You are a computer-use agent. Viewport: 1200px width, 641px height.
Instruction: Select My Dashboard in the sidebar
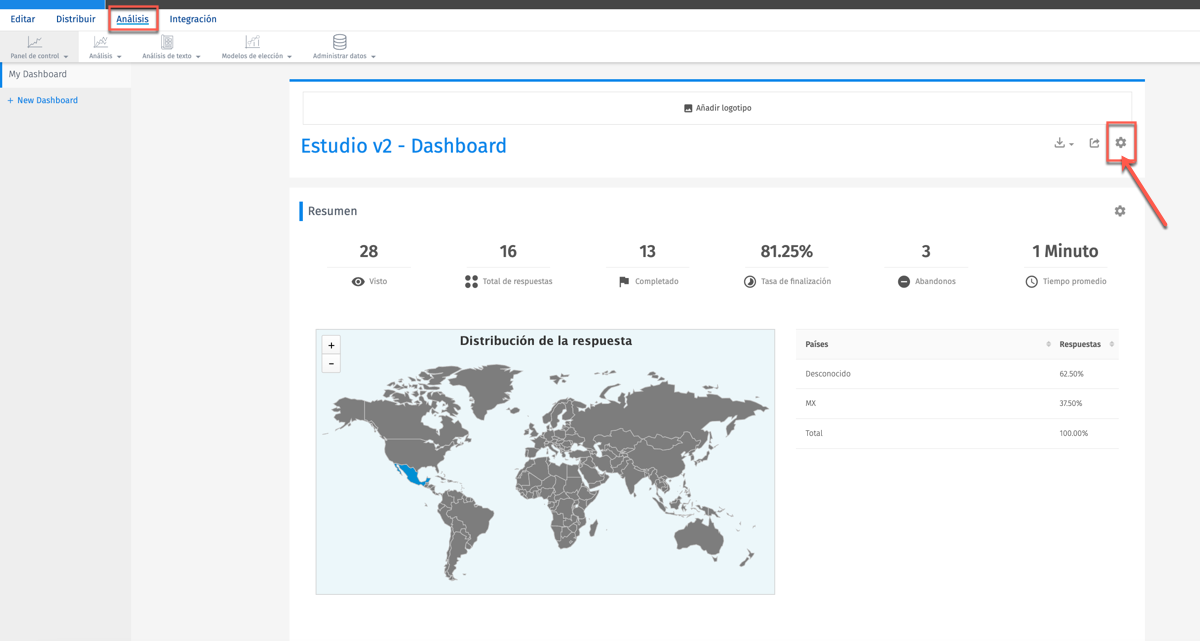coord(65,75)
